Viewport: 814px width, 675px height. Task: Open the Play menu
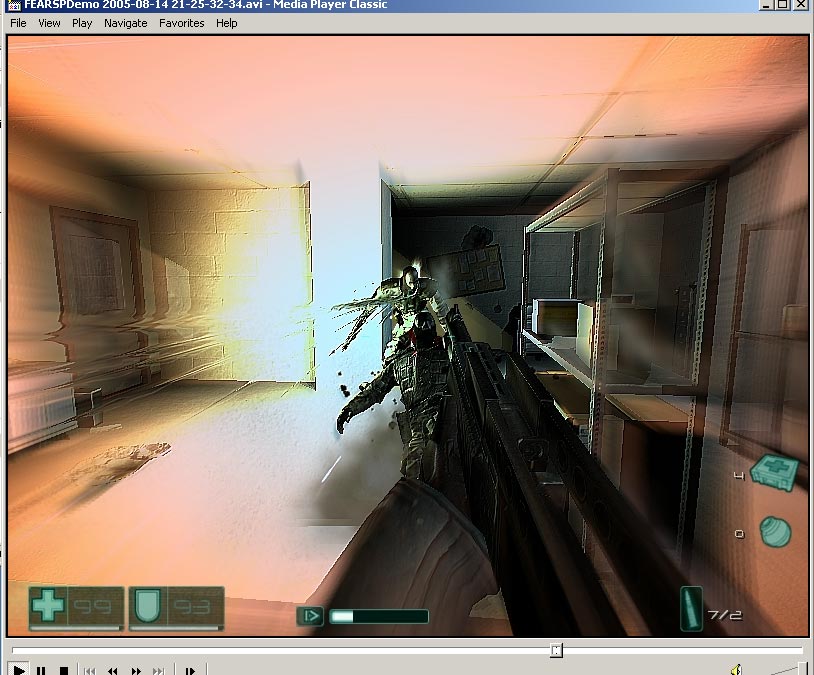pos(82,23)
